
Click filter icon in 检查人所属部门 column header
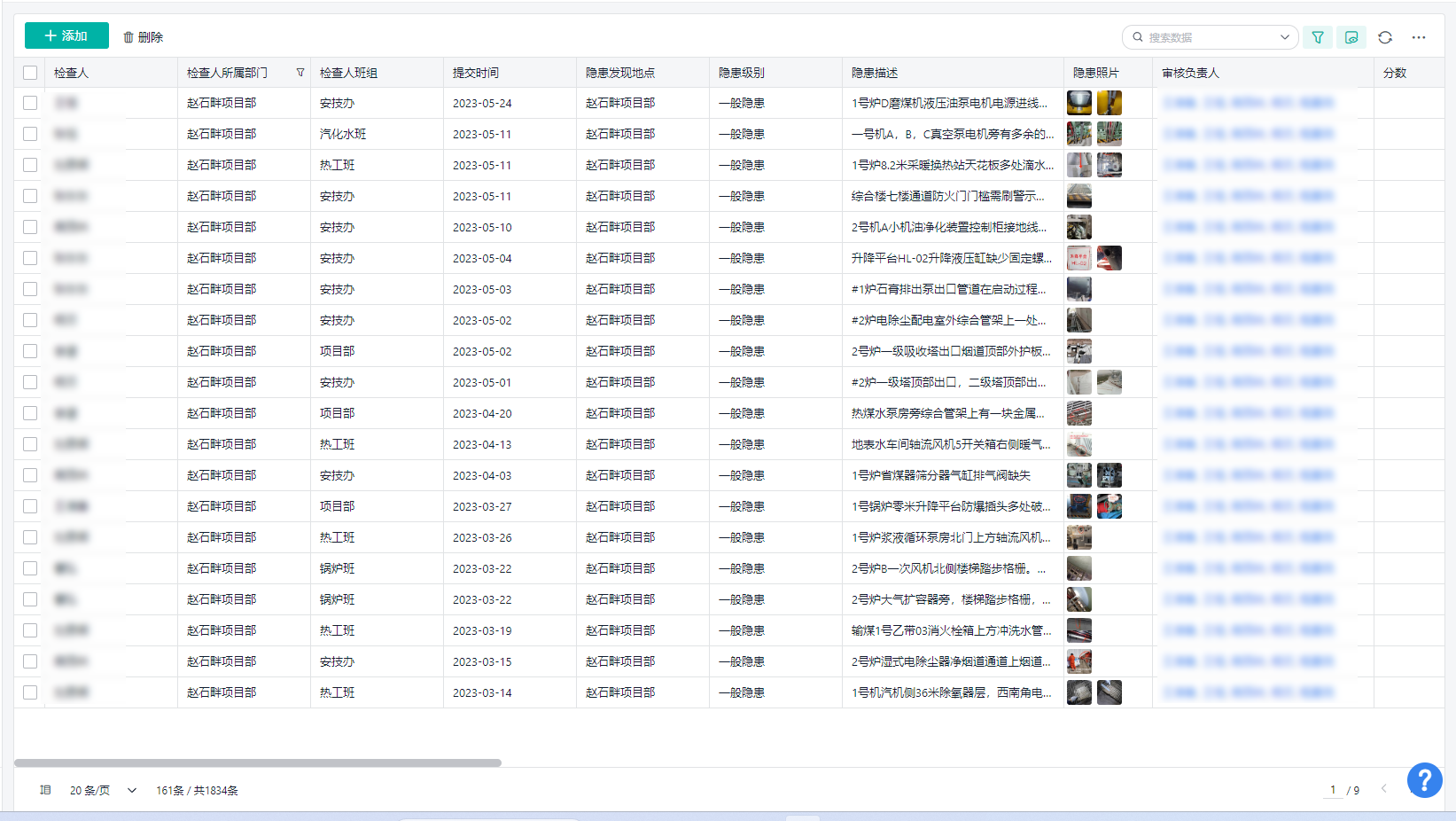point(300,73)
